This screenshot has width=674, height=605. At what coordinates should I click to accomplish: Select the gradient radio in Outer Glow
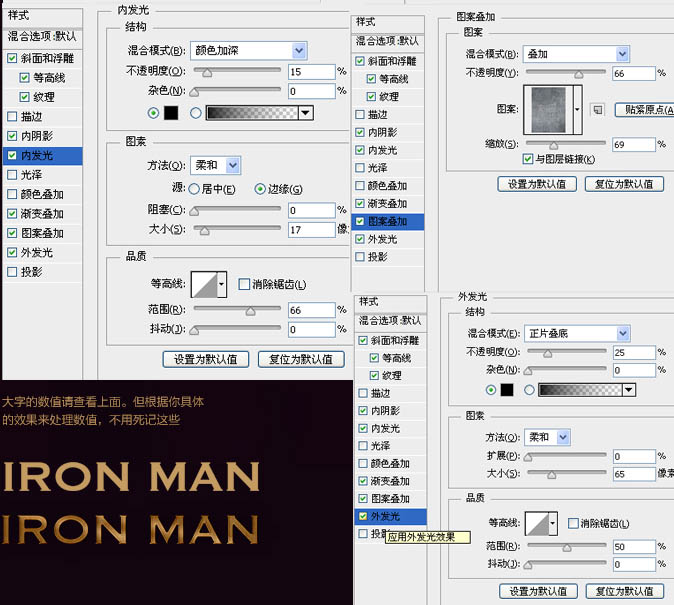coord(529,390)
